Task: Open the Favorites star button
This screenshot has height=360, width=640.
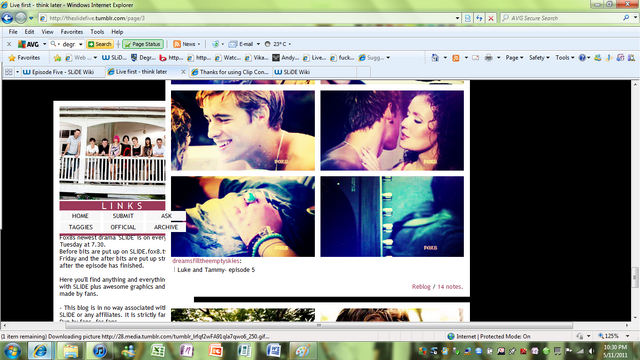Action: [x=24, y=58]
